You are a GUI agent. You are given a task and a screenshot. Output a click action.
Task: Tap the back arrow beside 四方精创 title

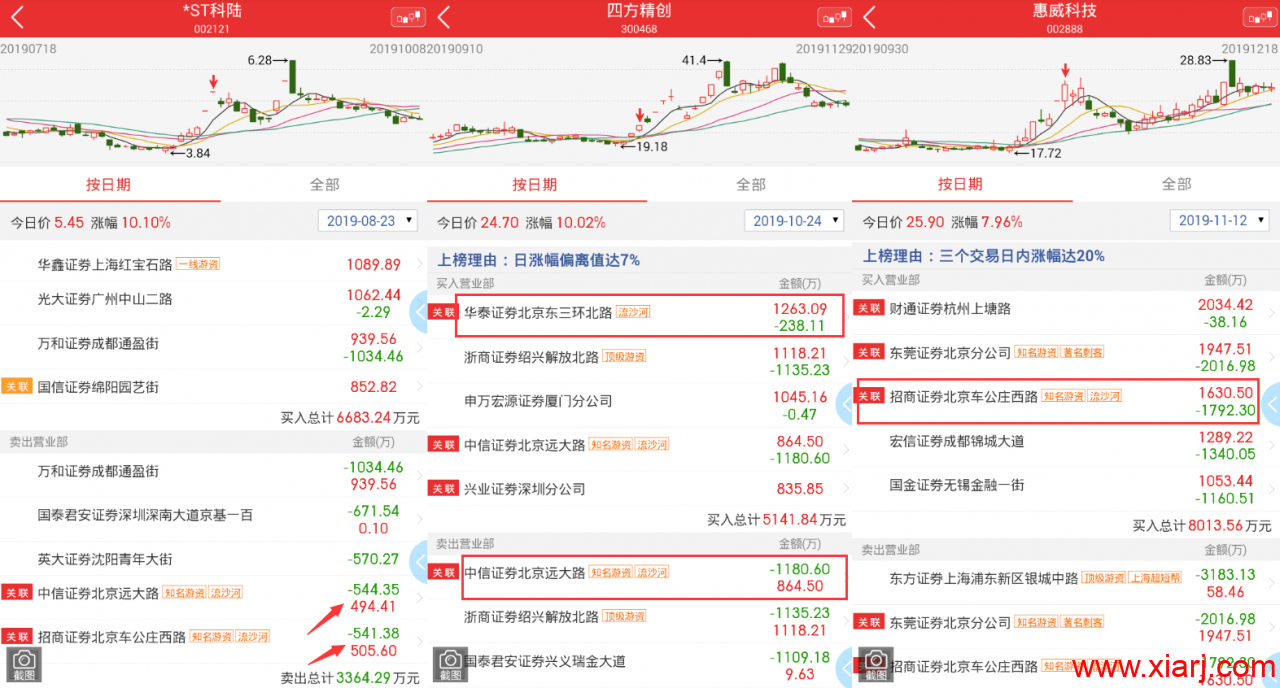pyautogui.click(x=444, y=18)
